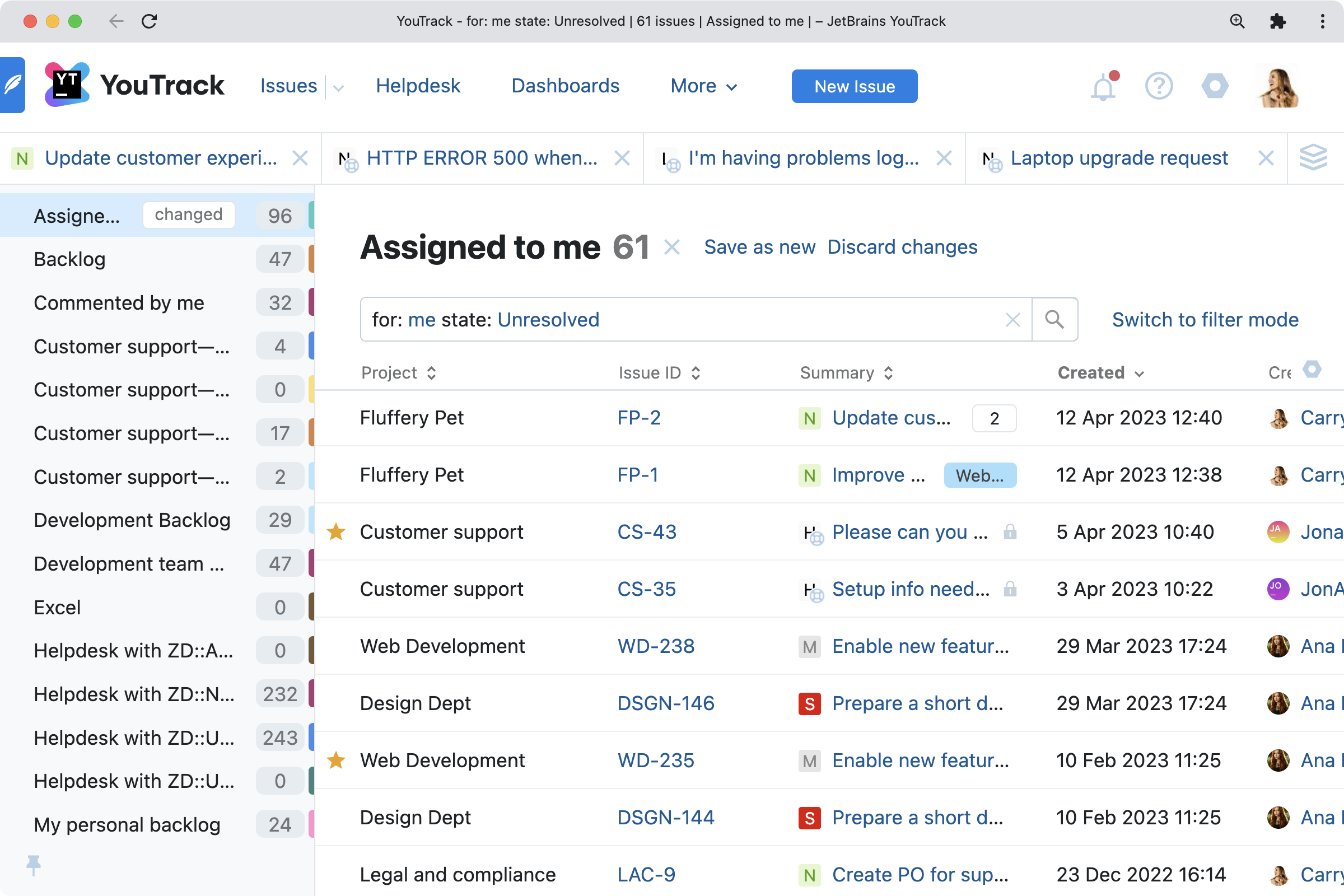Click Discard changes
Viewport: 1344px width, 896px height.
[902, 247]
